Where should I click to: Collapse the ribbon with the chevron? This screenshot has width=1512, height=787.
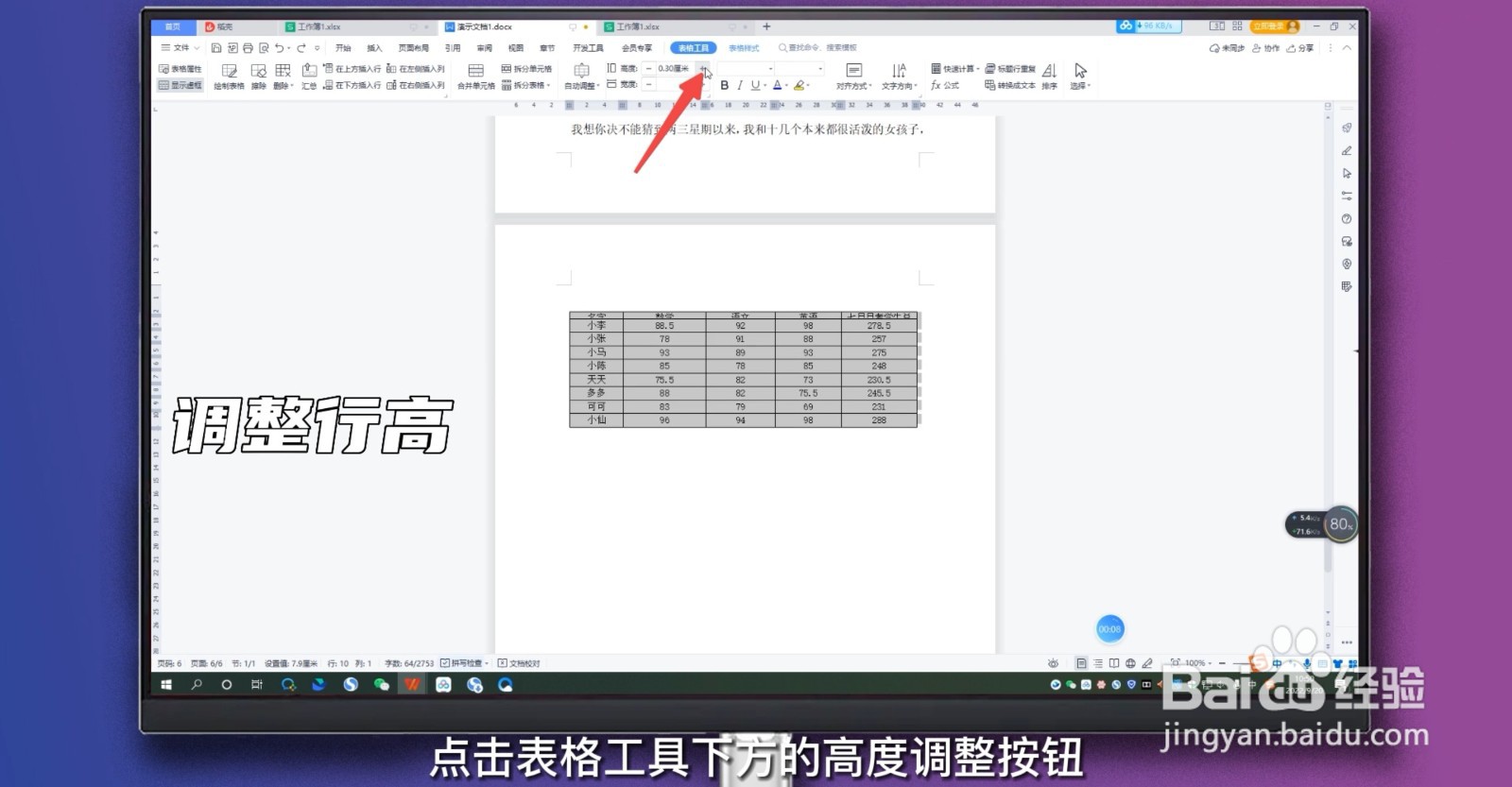1347,47
